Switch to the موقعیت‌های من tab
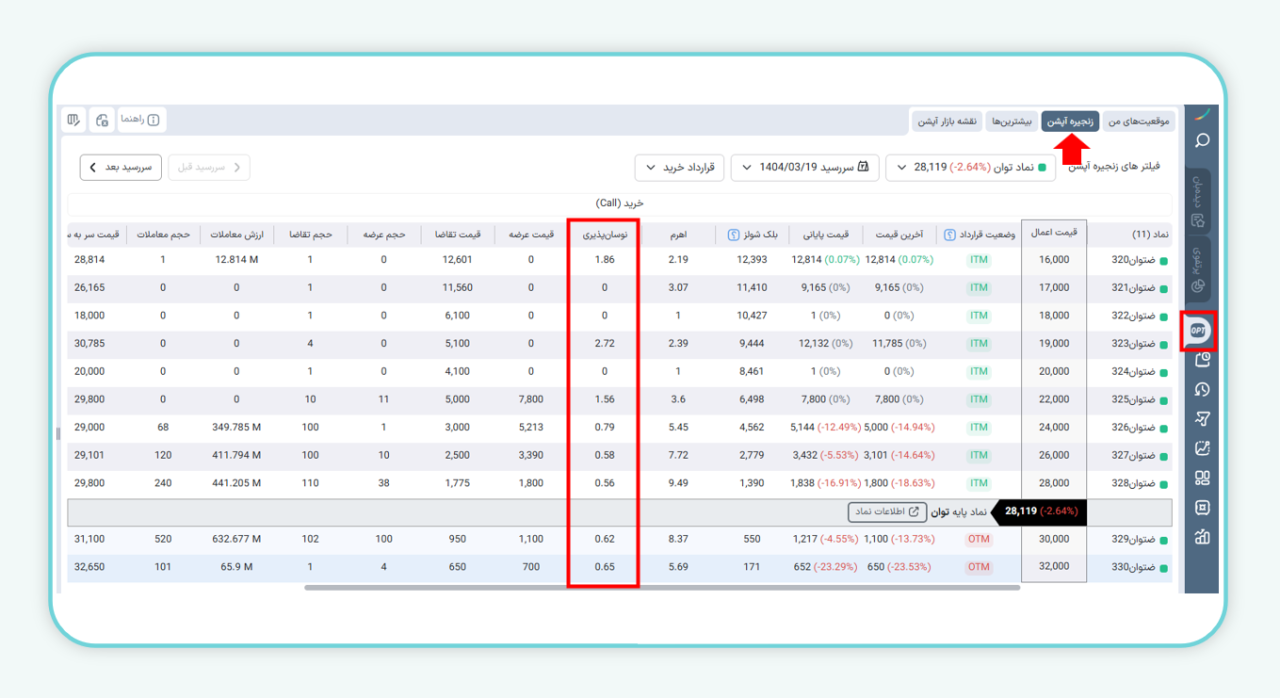The height and width of the screenshot is (698, 1280). point(1138,121)
